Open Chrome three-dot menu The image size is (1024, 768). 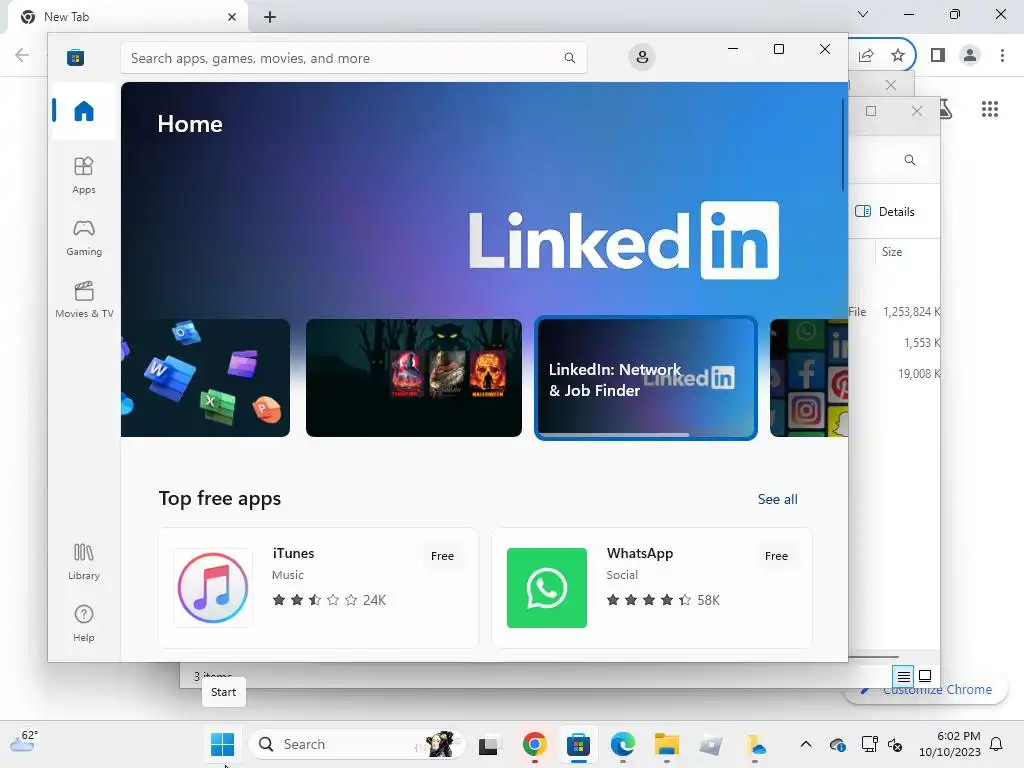tap(1002, 56)
